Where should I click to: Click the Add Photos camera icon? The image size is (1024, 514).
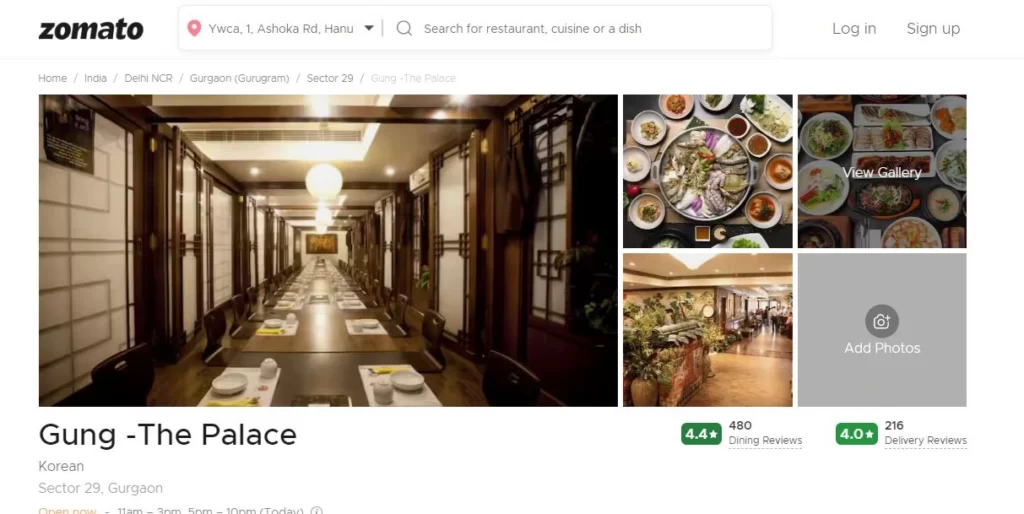882,321
